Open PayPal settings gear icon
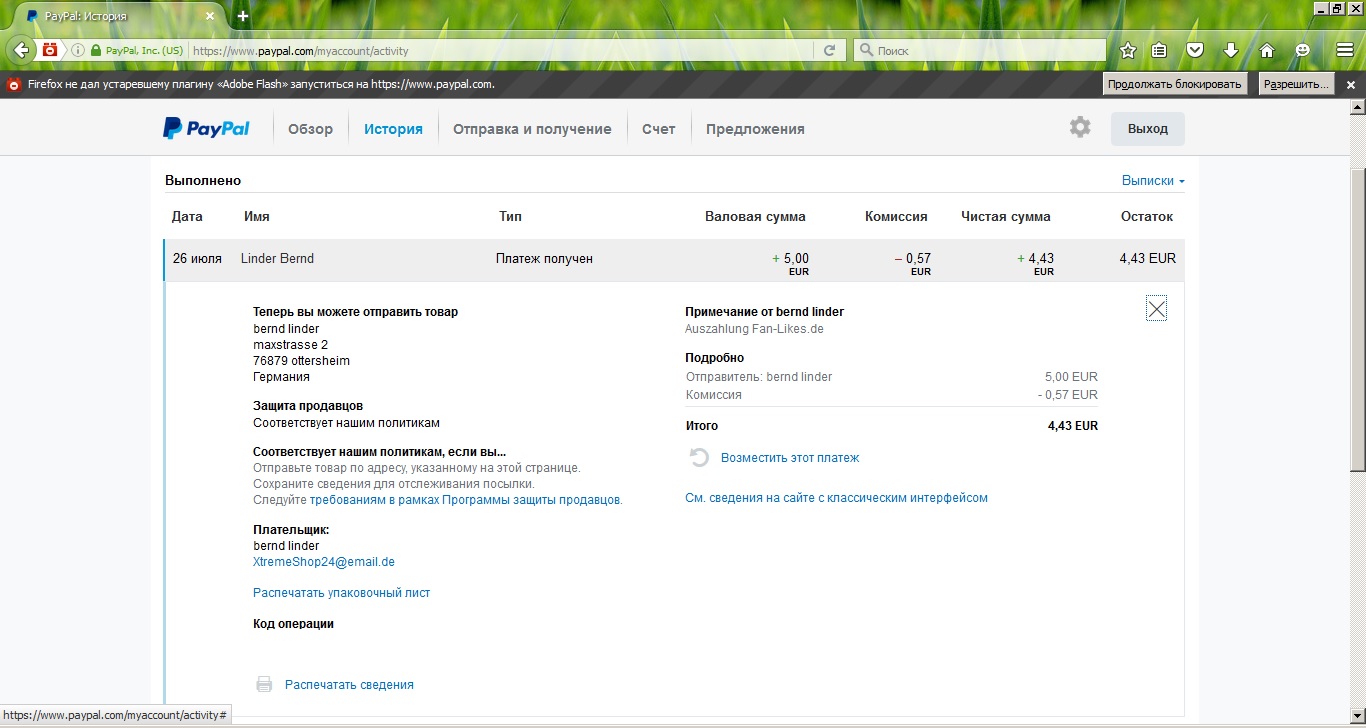Viewport: 1366px width, 728px height. coord(1080,128)
